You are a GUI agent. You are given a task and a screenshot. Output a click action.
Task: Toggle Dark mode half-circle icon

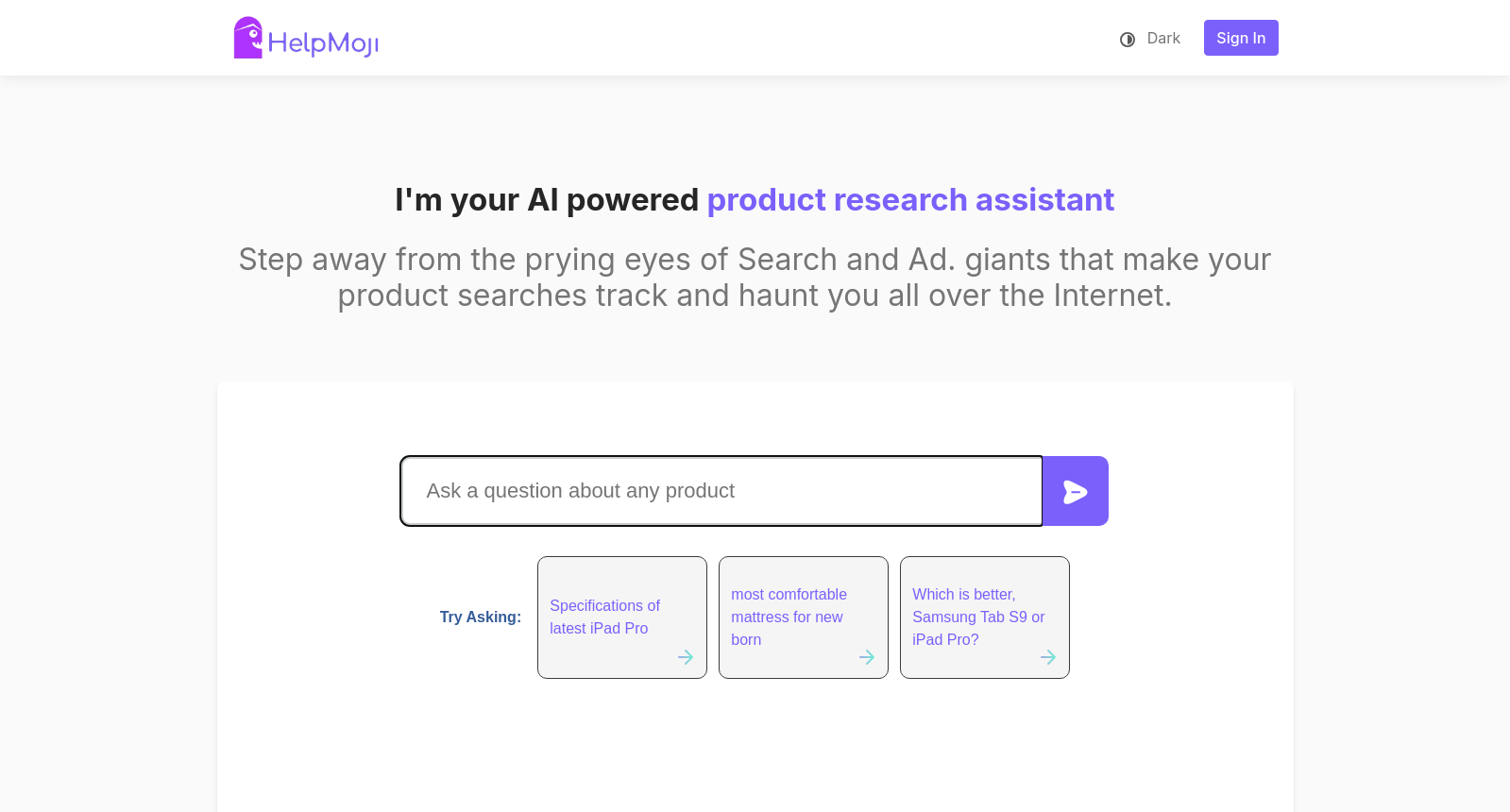click(x=1128, y=39)
